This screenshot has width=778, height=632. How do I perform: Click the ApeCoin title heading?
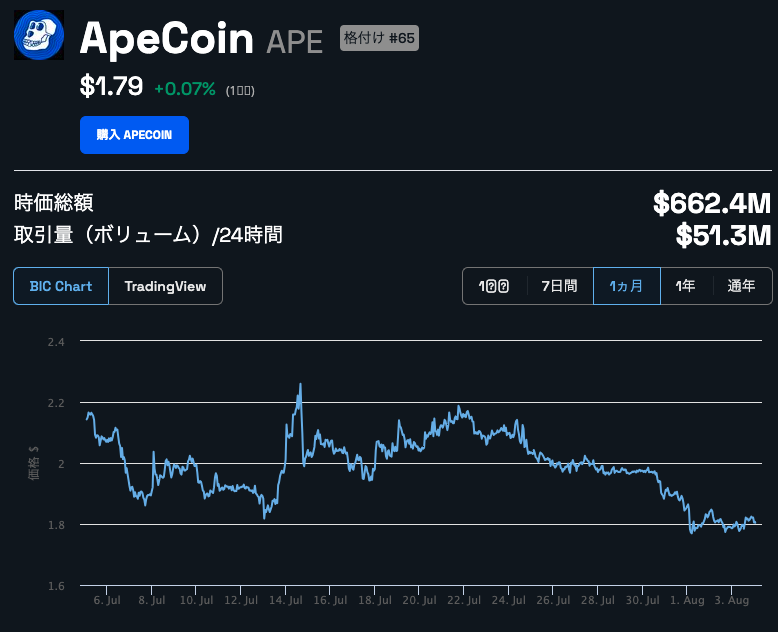click(166, 39)
